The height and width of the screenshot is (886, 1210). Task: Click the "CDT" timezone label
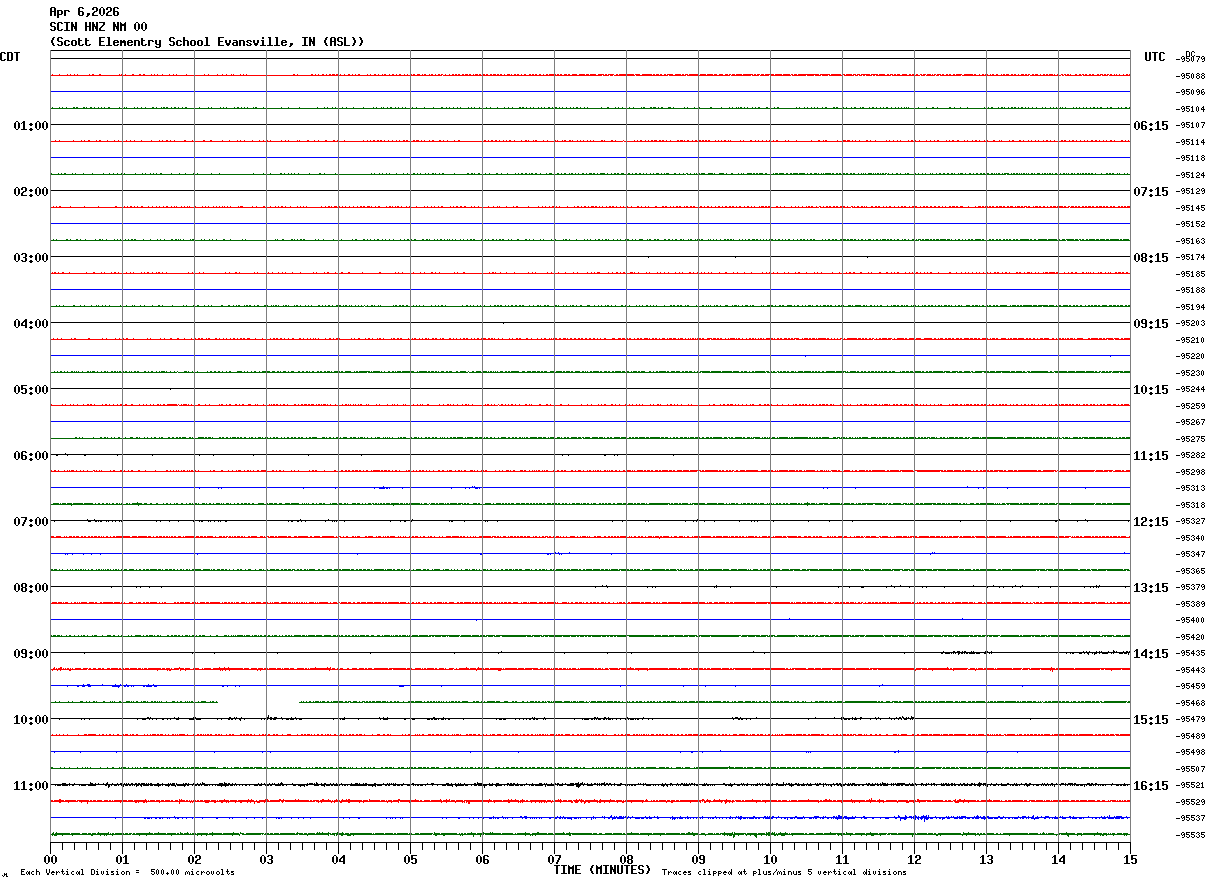click(x=10, y=57)
